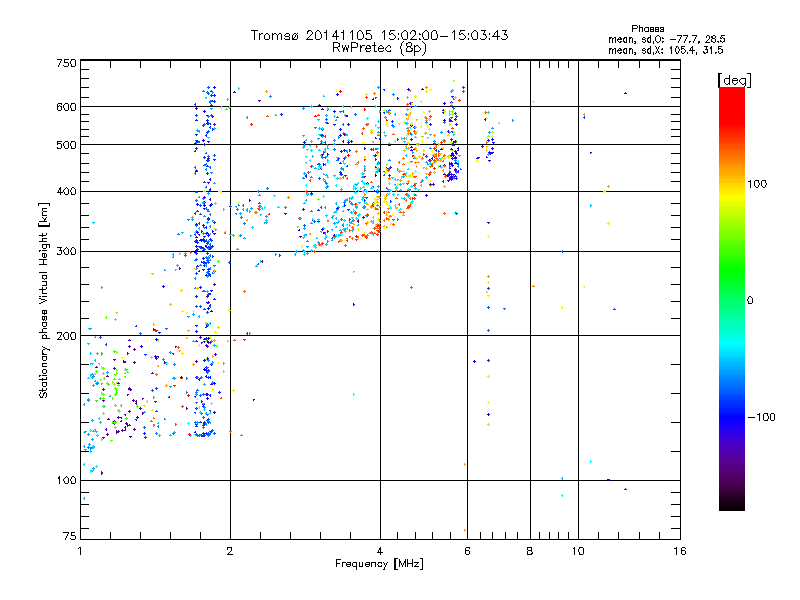Click the y-axis '200' tick label
Image resolution: width=800 pixels, height=600 pixels.
[x=66, y=336]
